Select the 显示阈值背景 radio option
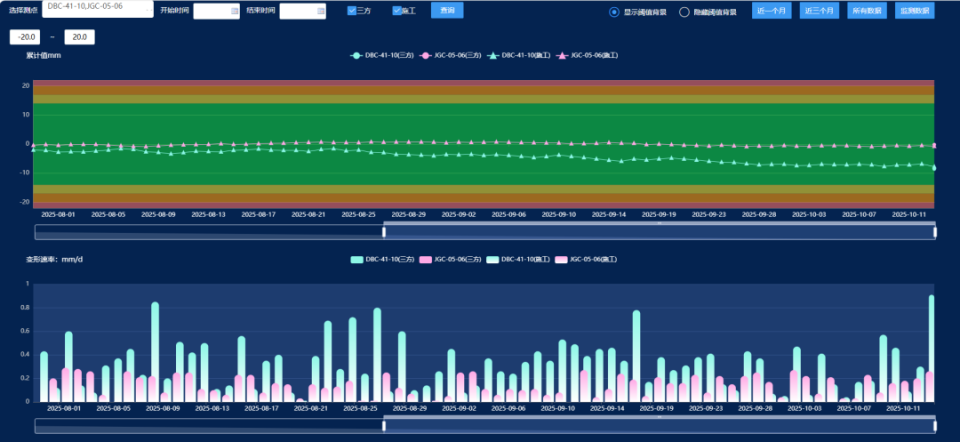The height and width of the screenshot is (442, 960). click(x=615, y=12)
